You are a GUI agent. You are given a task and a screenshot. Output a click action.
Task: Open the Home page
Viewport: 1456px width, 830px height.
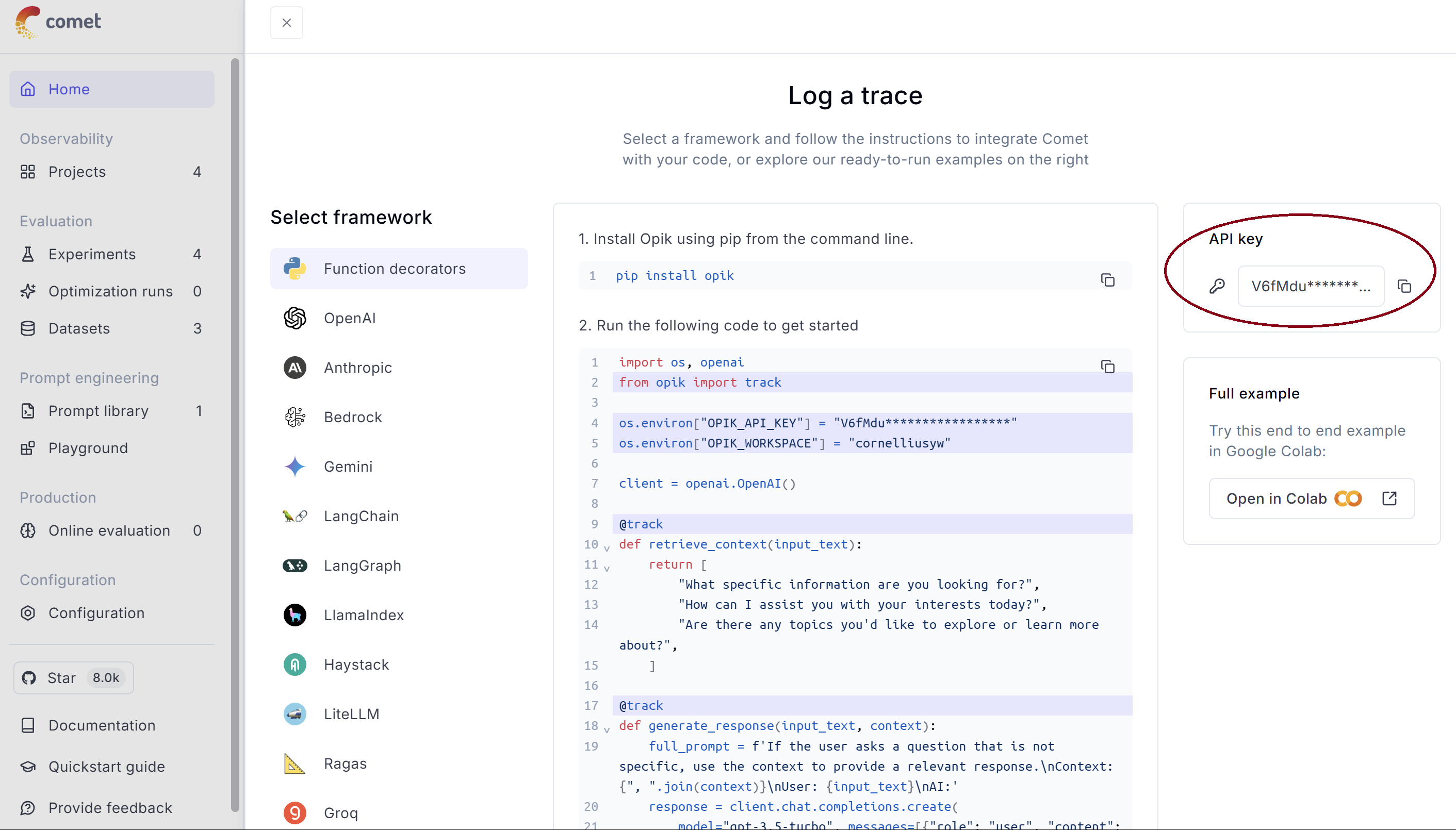tap(112, 89)
